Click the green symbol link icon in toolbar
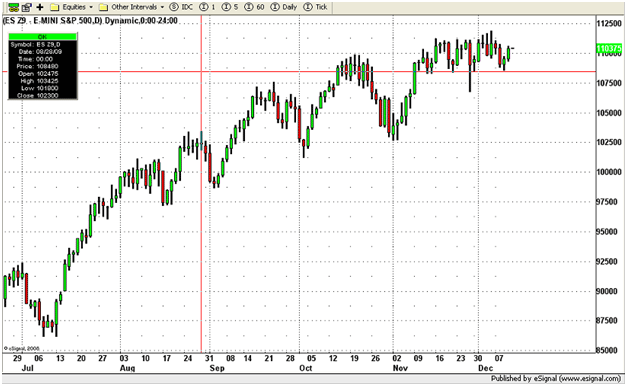This screenshot has width=627, height=386. click(14, 7)
